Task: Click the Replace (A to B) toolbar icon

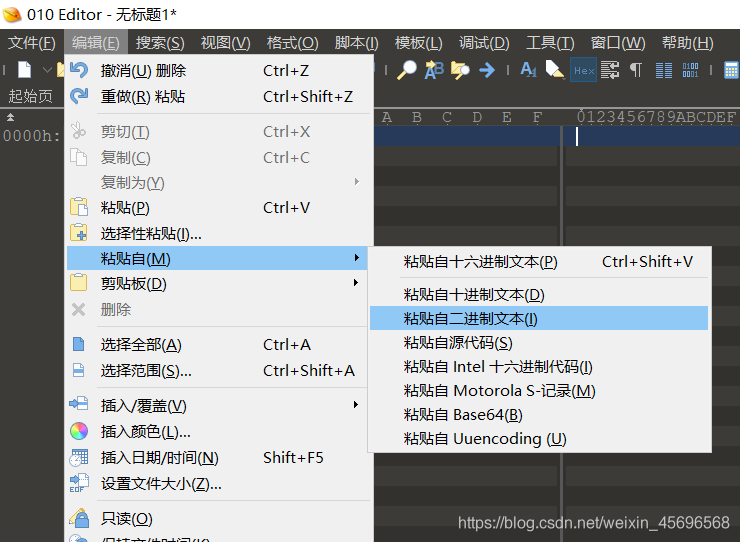Action: (x=434, y=70)
